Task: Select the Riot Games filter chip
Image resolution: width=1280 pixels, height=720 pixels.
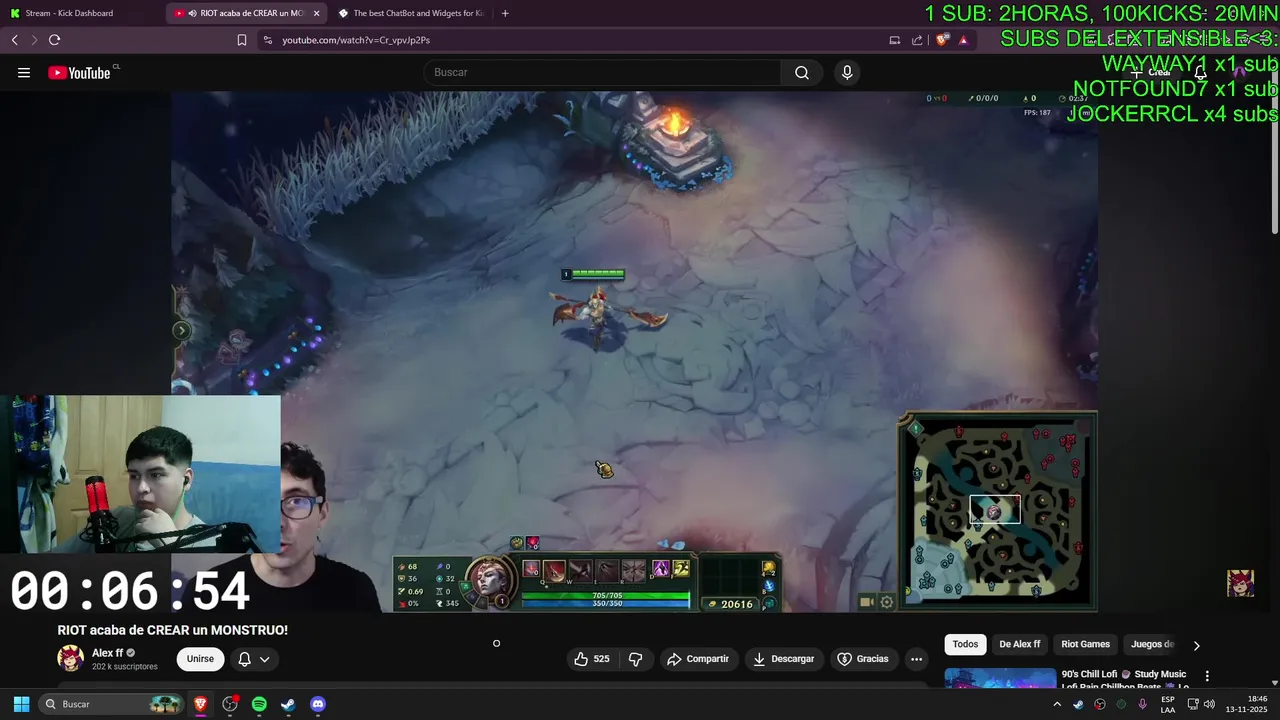Action: pos(1085,644)
